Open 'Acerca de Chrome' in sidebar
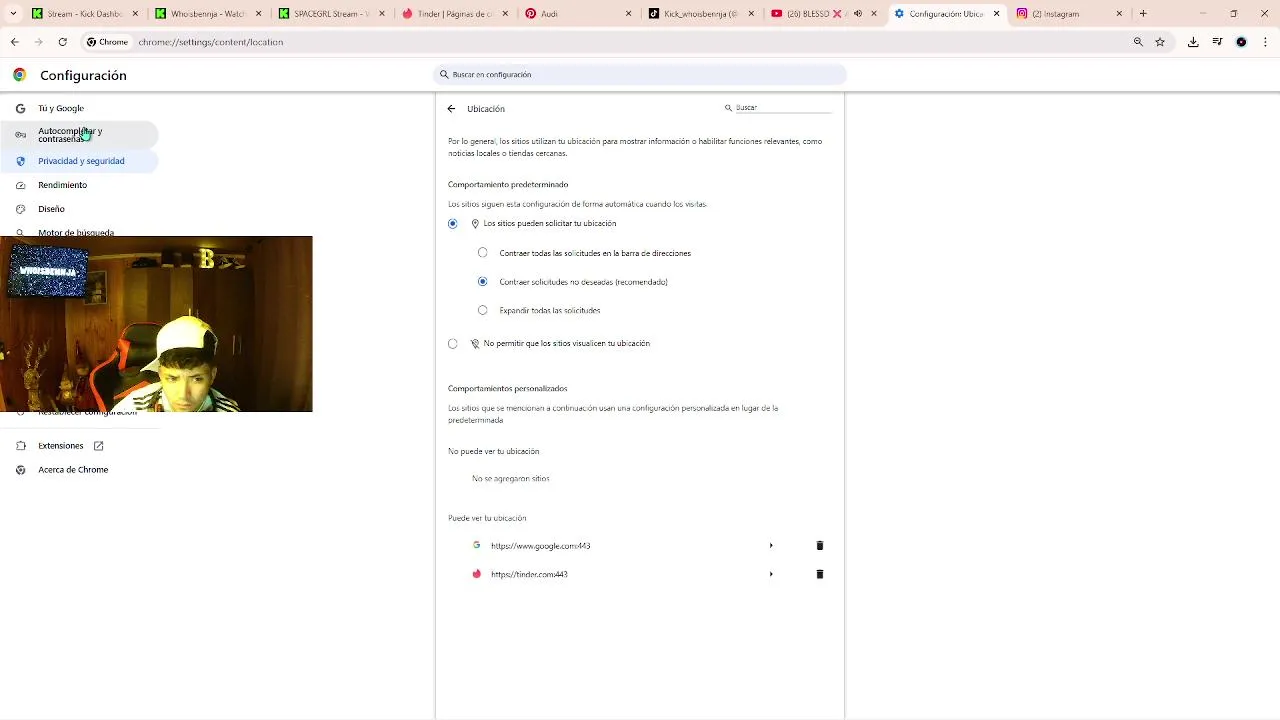 coord(73,470)
